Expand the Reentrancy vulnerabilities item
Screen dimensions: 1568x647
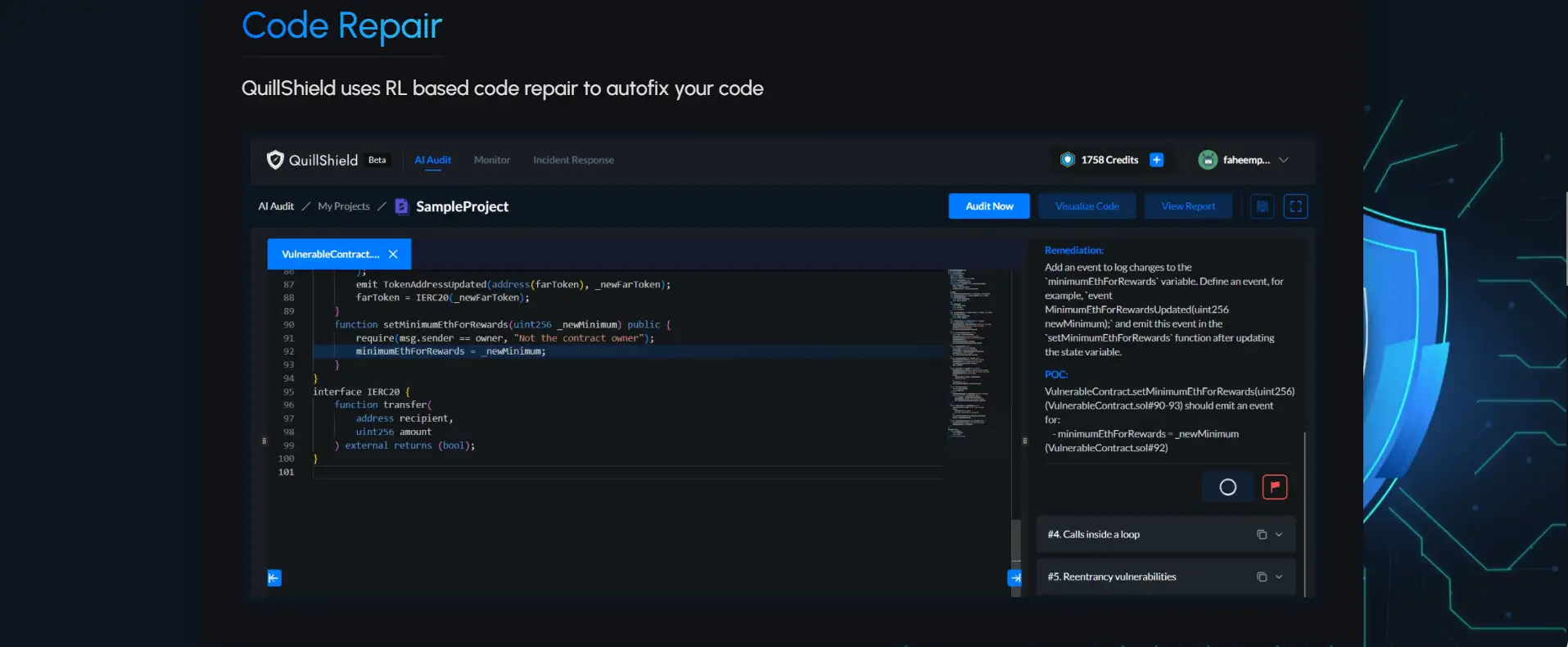point(1279,577)
